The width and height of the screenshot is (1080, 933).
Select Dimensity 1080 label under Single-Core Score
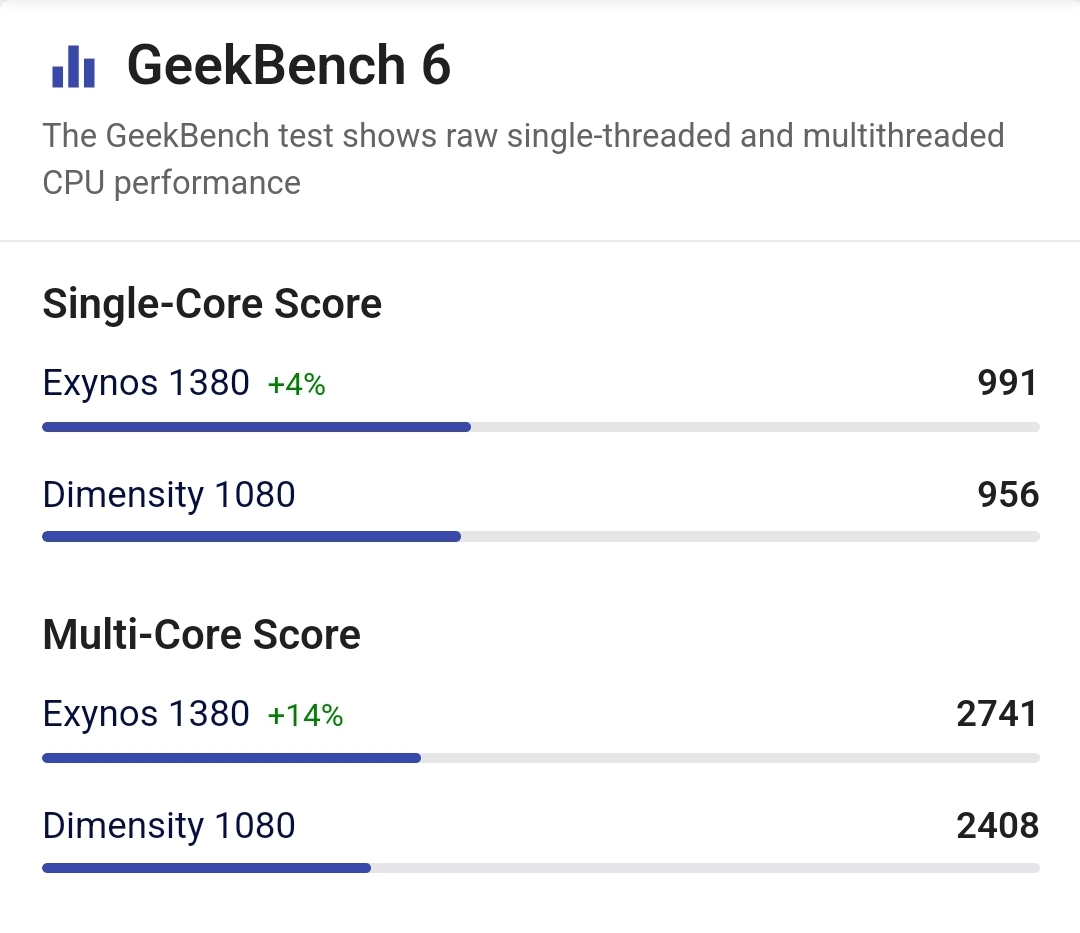point(169,494)
